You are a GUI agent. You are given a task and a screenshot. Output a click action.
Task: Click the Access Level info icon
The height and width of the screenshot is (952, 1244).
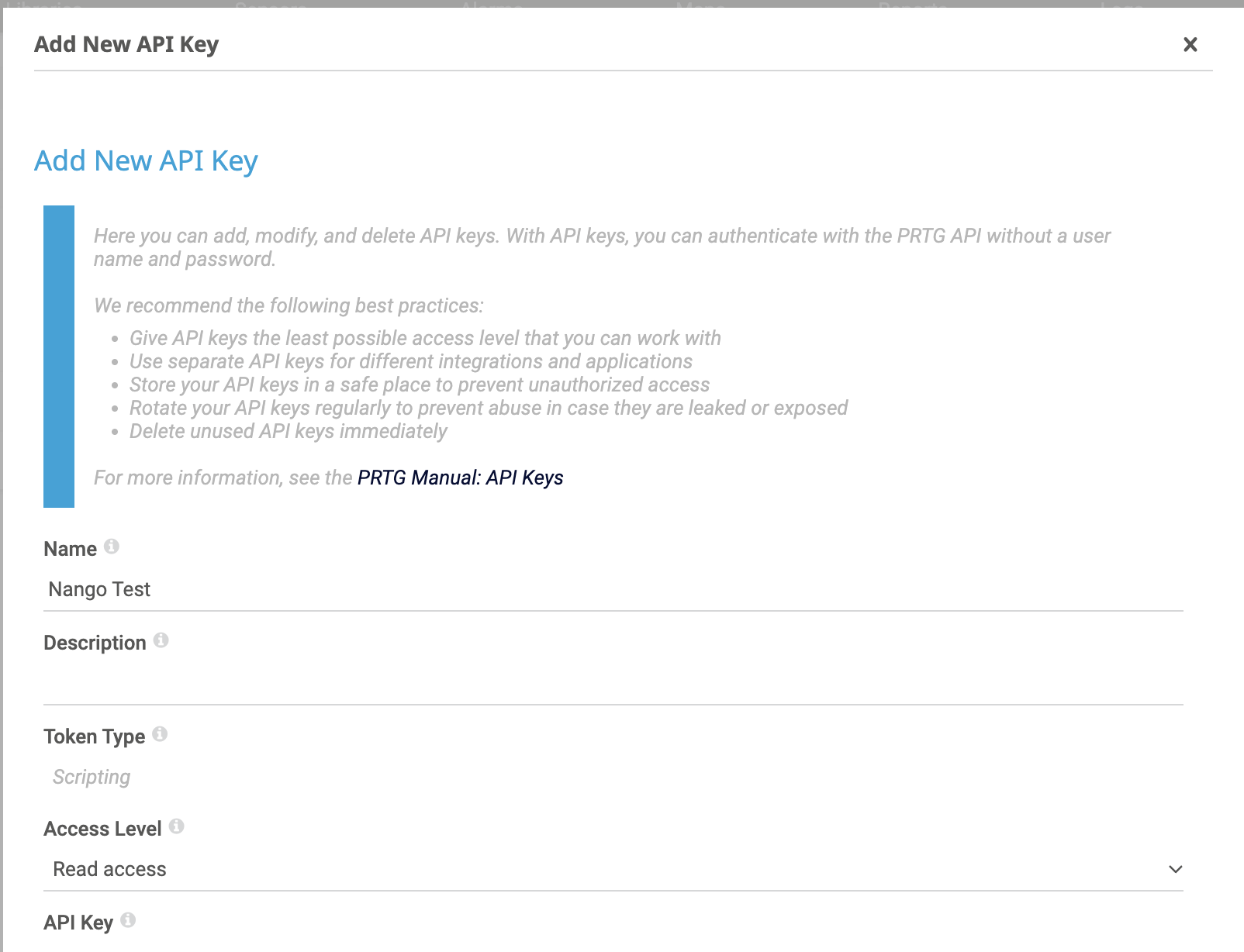coord(176,826)
